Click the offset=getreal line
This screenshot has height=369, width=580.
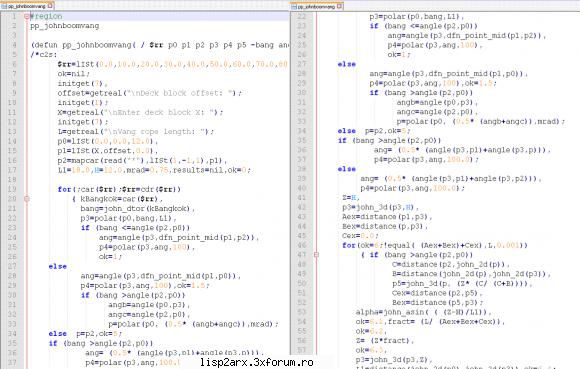(x=149, y=93)
